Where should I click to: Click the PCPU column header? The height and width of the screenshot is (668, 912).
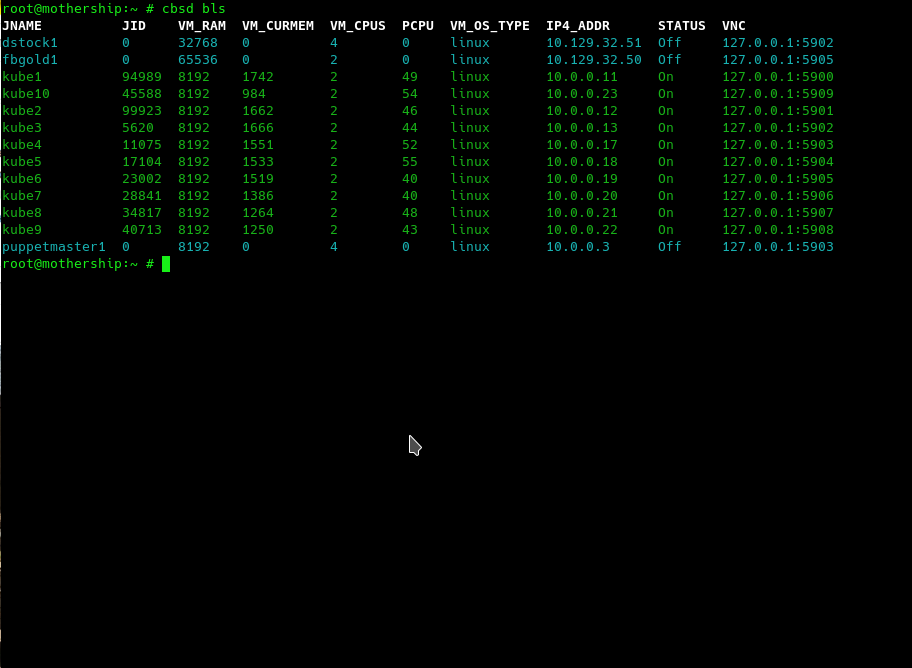(x=418, y=26)
